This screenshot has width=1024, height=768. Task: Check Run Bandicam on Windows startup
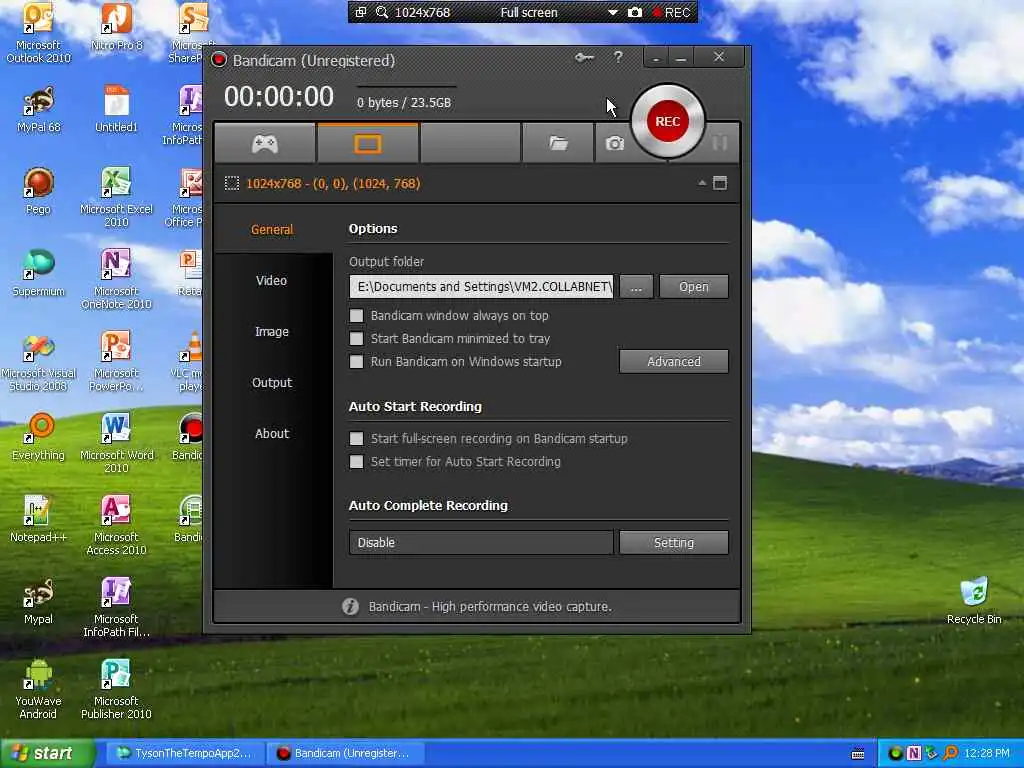click(356, 361)
